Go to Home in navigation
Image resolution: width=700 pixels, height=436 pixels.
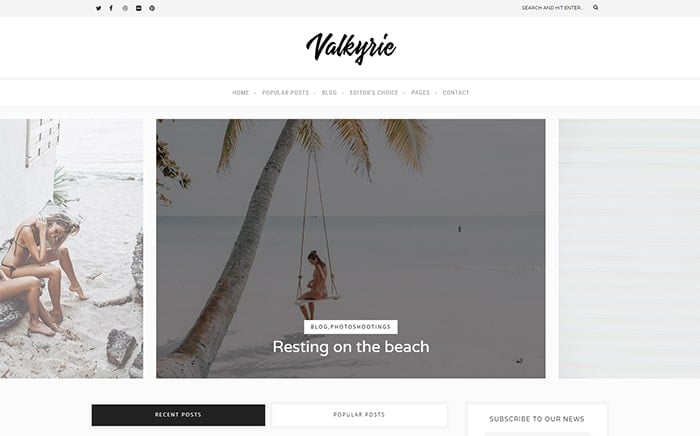(241, 93)
